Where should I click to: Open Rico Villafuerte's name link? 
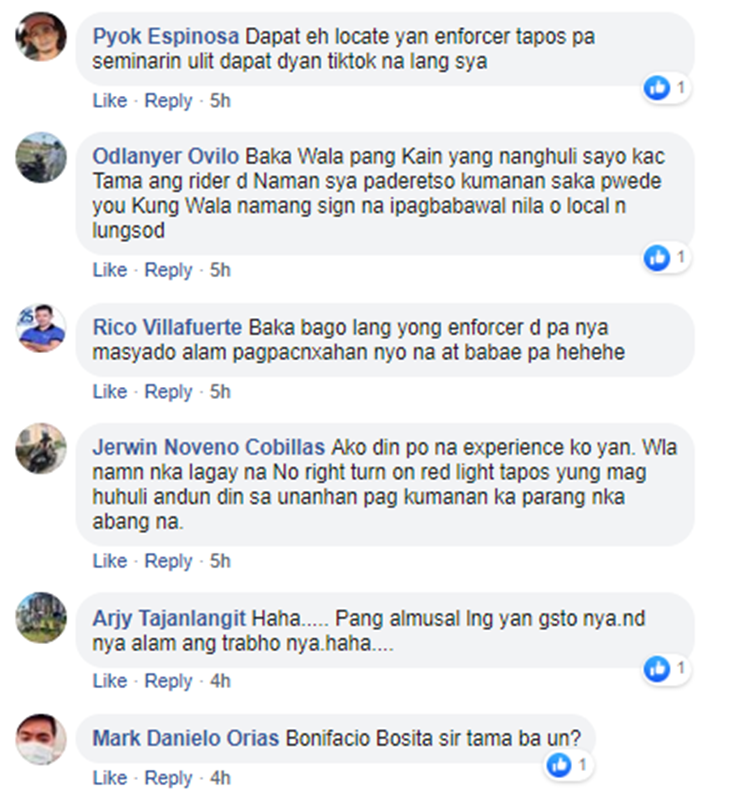pos(167,327)
